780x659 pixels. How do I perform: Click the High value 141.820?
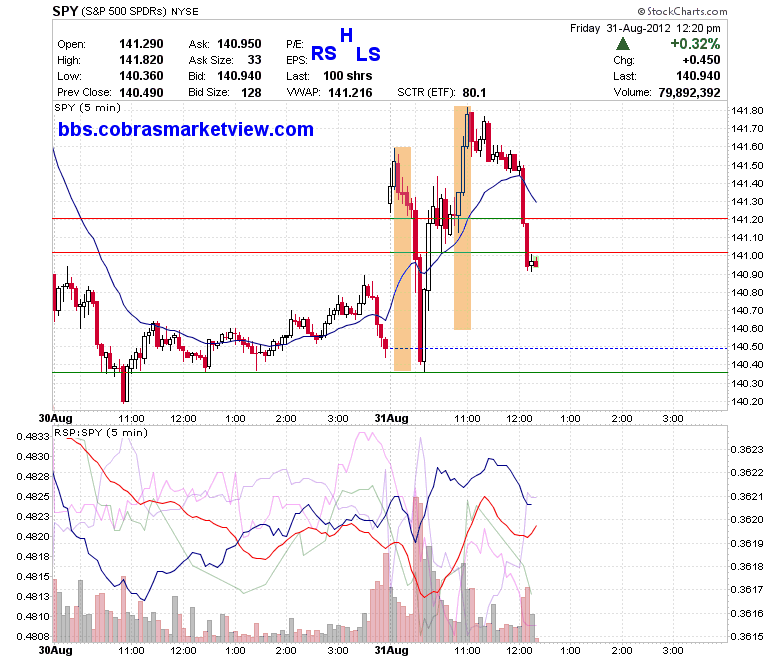pyautogui.click(x=141, y=60)
